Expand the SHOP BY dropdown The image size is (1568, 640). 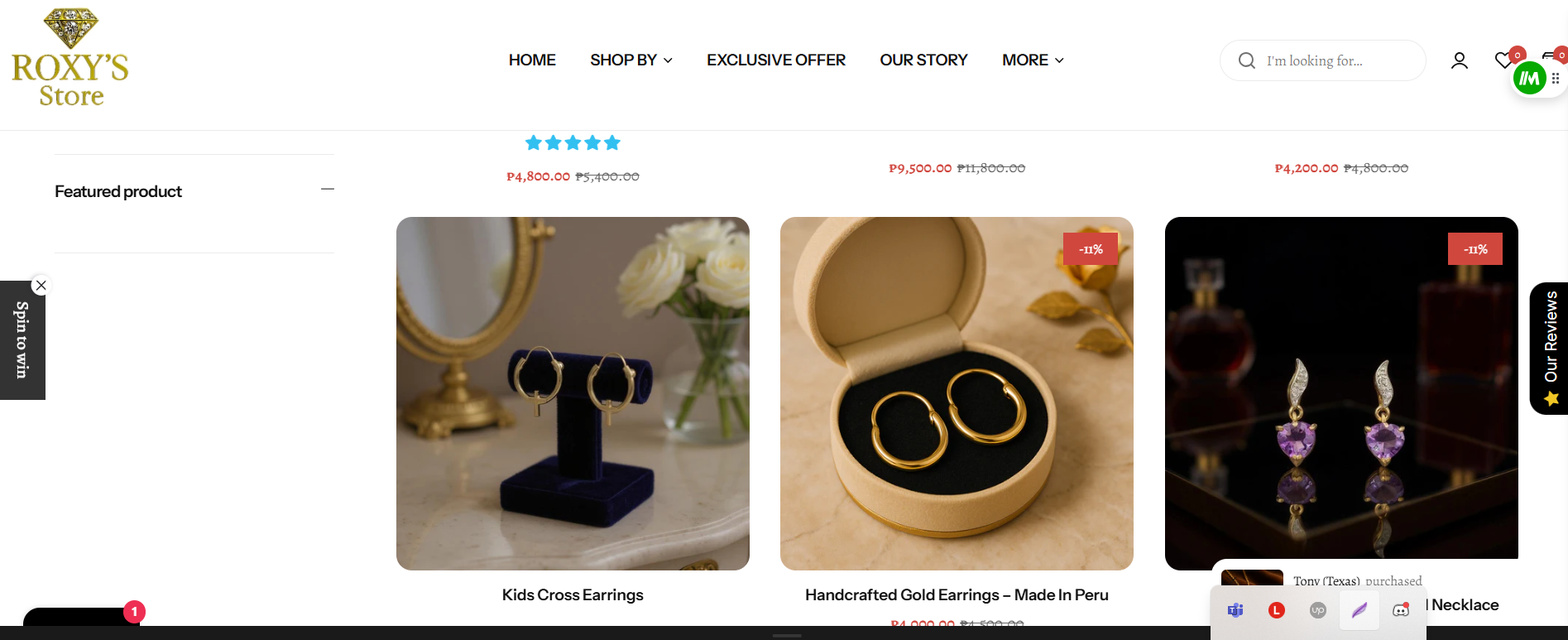coord(631,60)
